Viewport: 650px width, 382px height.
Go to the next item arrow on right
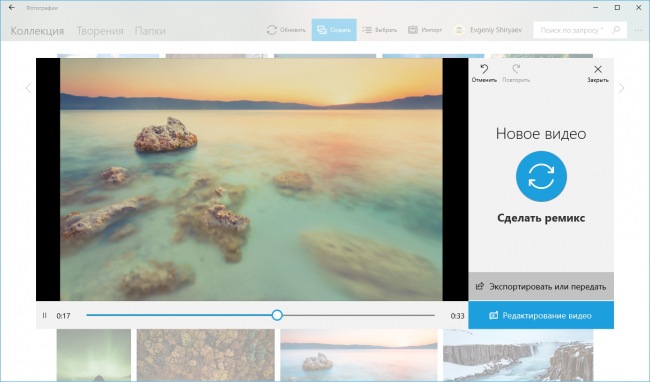coord(621,88)
